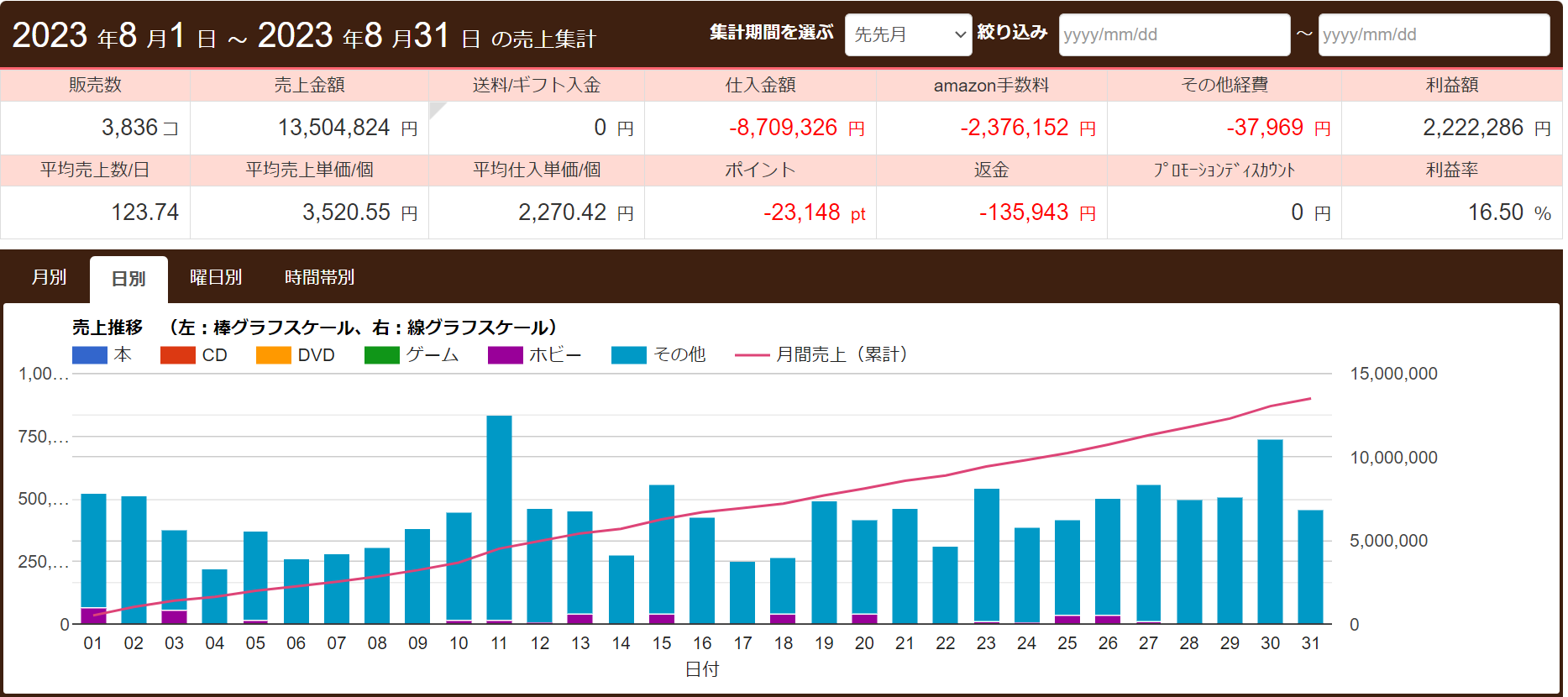Switch to the 月別 tab
The image size is (1568, 697).
[49, 277]
